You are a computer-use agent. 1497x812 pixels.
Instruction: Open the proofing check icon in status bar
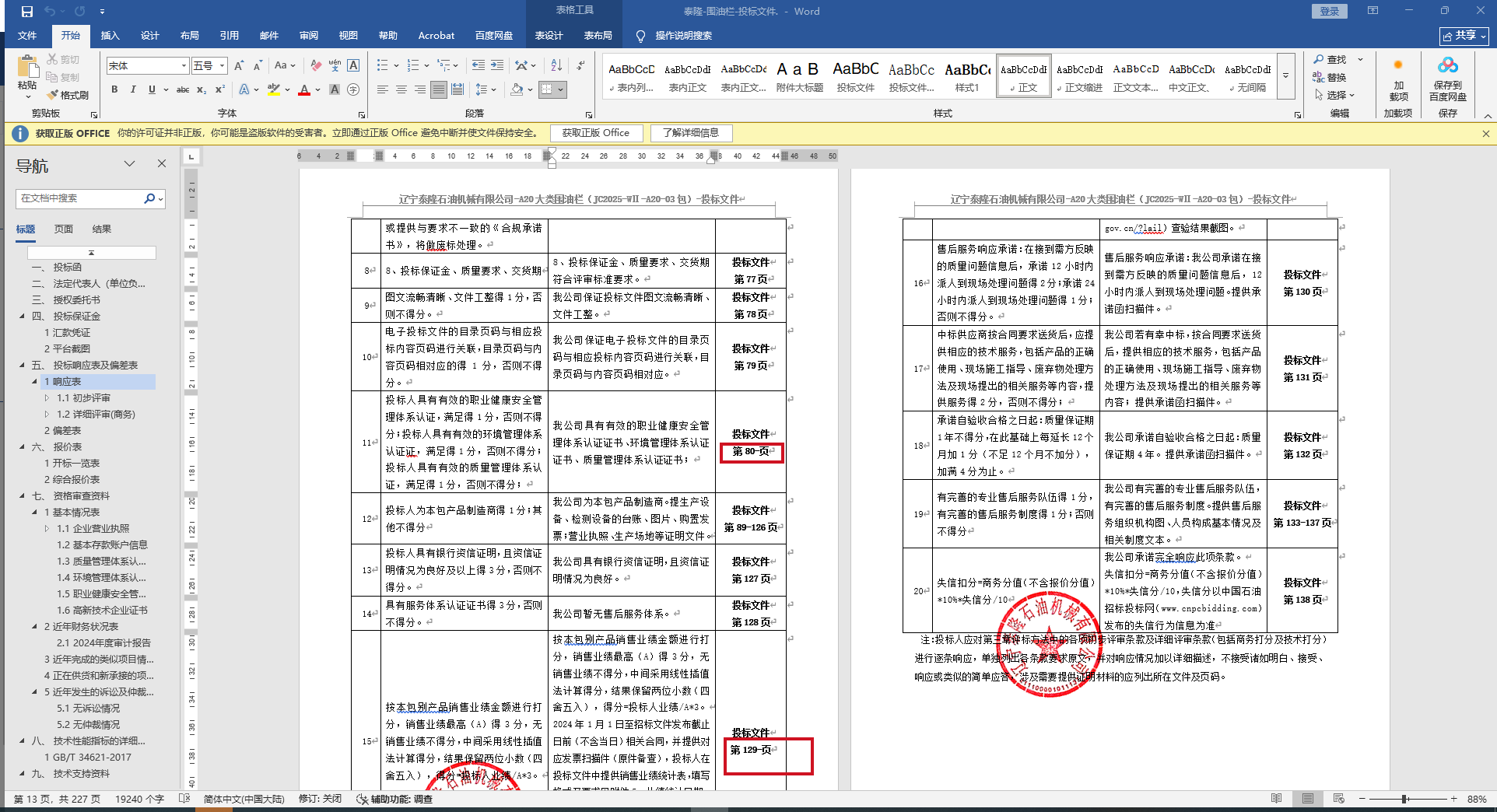tap(184, 799)
